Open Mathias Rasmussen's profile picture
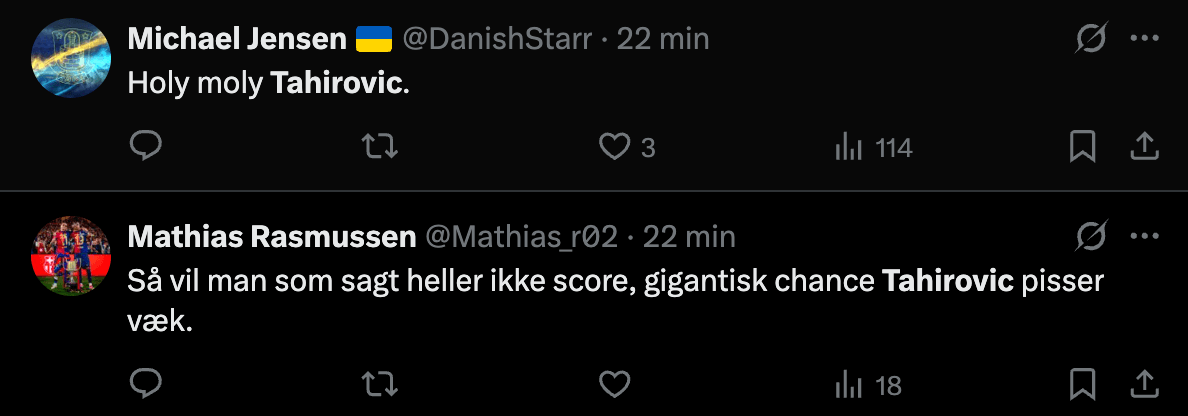Image resolution: width=1188 pixels, height=416 pixels. [71, 255]
